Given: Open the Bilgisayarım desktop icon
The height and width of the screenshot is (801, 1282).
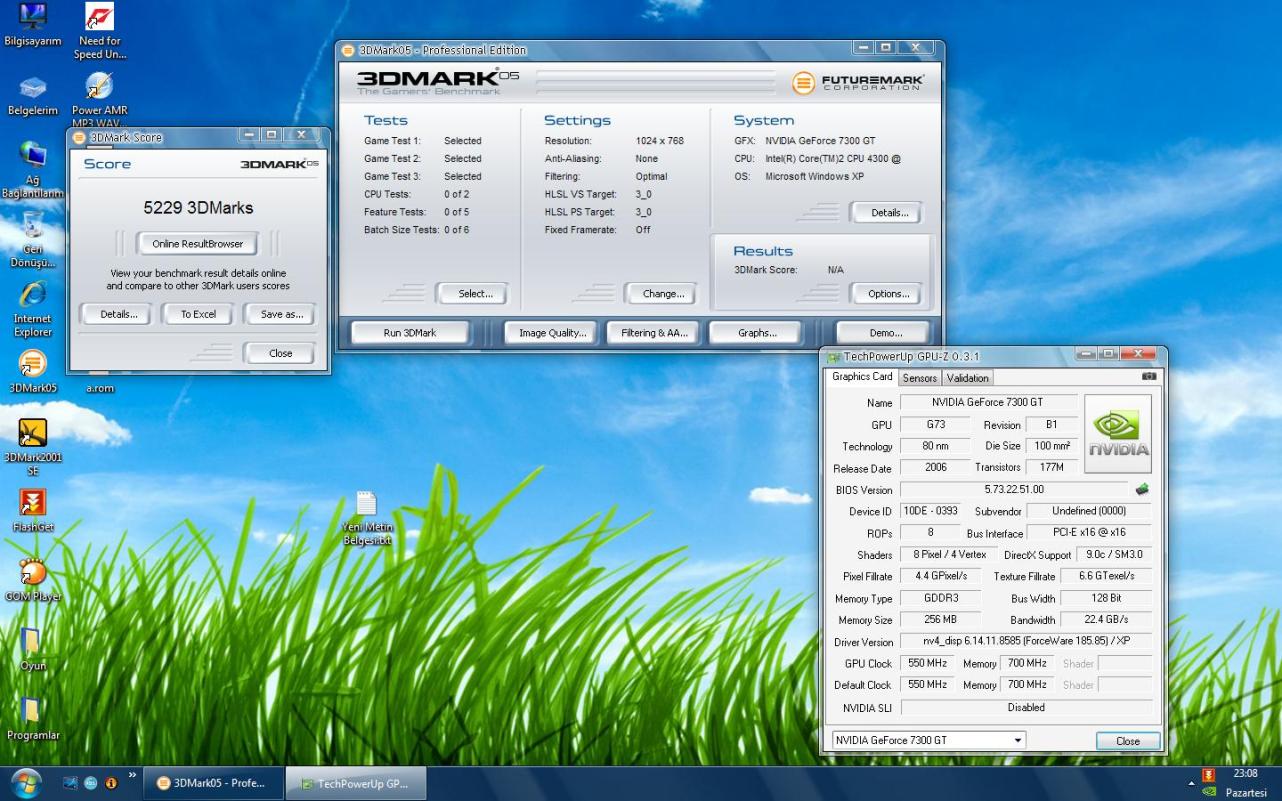Looking at the screenshot, I should 33,26.
